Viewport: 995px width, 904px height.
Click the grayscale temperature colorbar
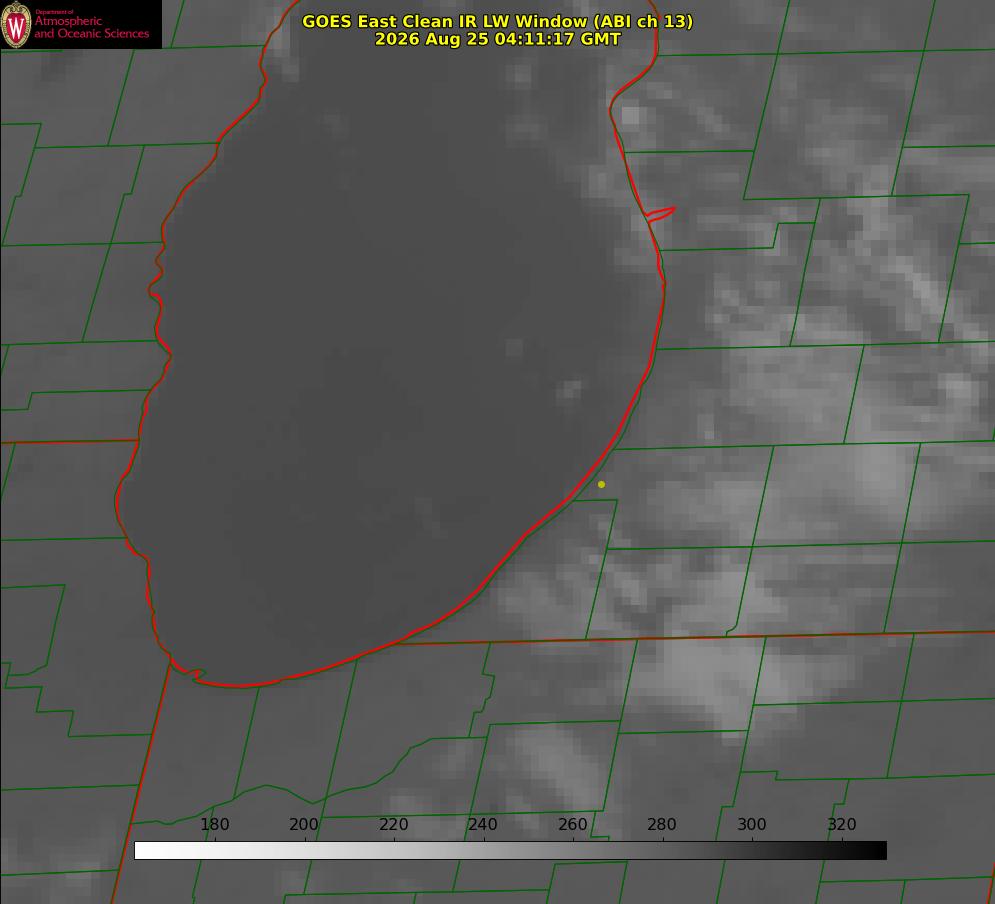click(510, 850)
